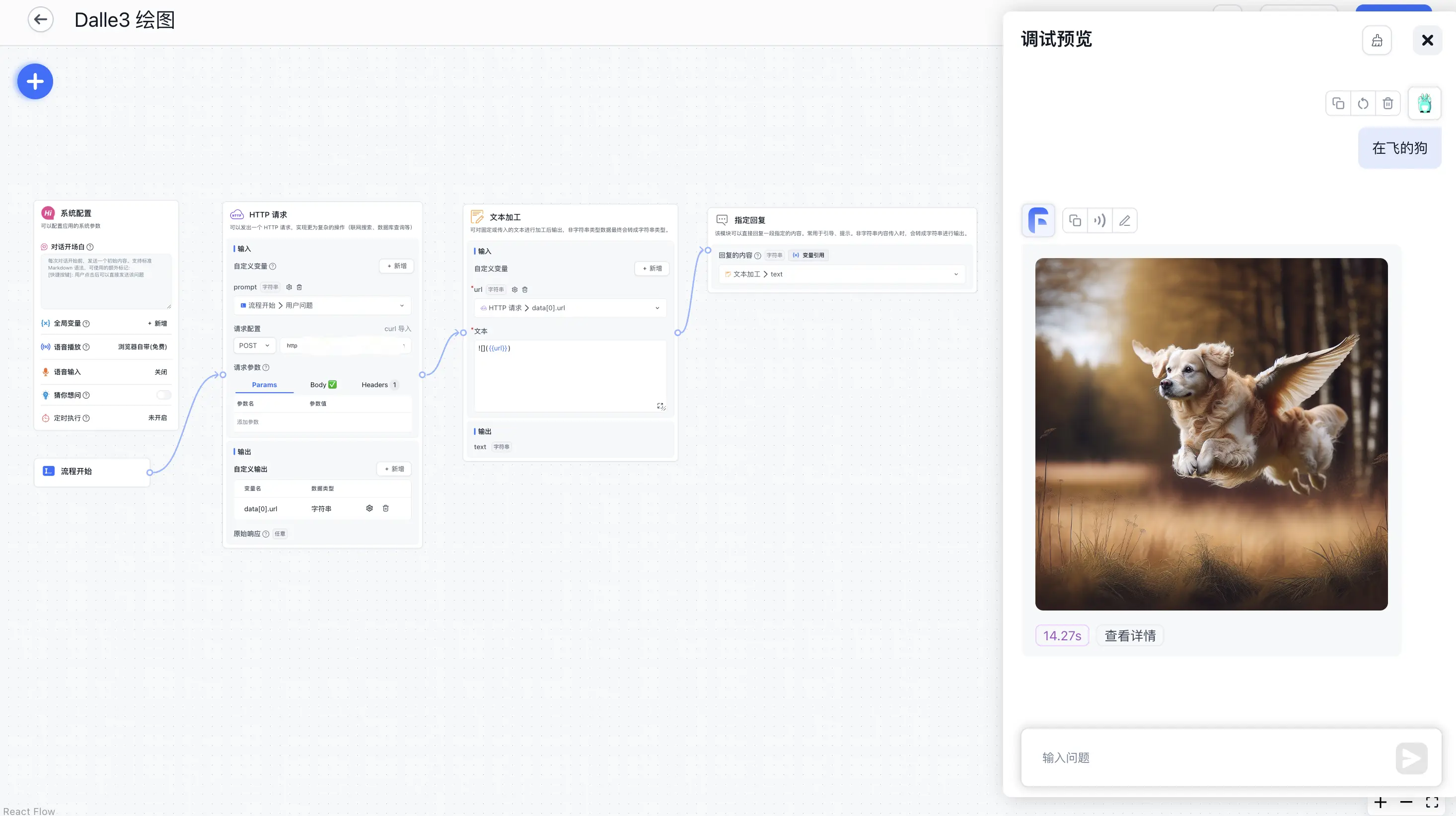The image size is (1456, 816).
Task: Click curl 导入 link
Action: click(x=397, y=328)
